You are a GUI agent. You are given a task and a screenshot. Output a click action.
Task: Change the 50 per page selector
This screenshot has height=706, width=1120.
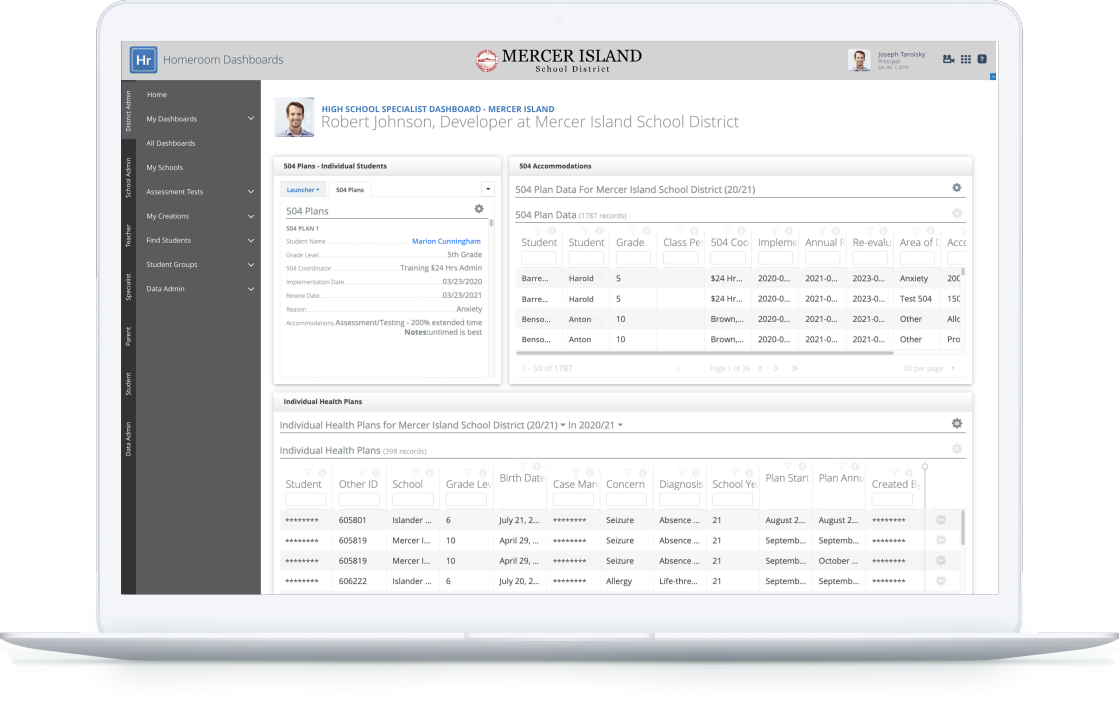click(x=929, y=369)
